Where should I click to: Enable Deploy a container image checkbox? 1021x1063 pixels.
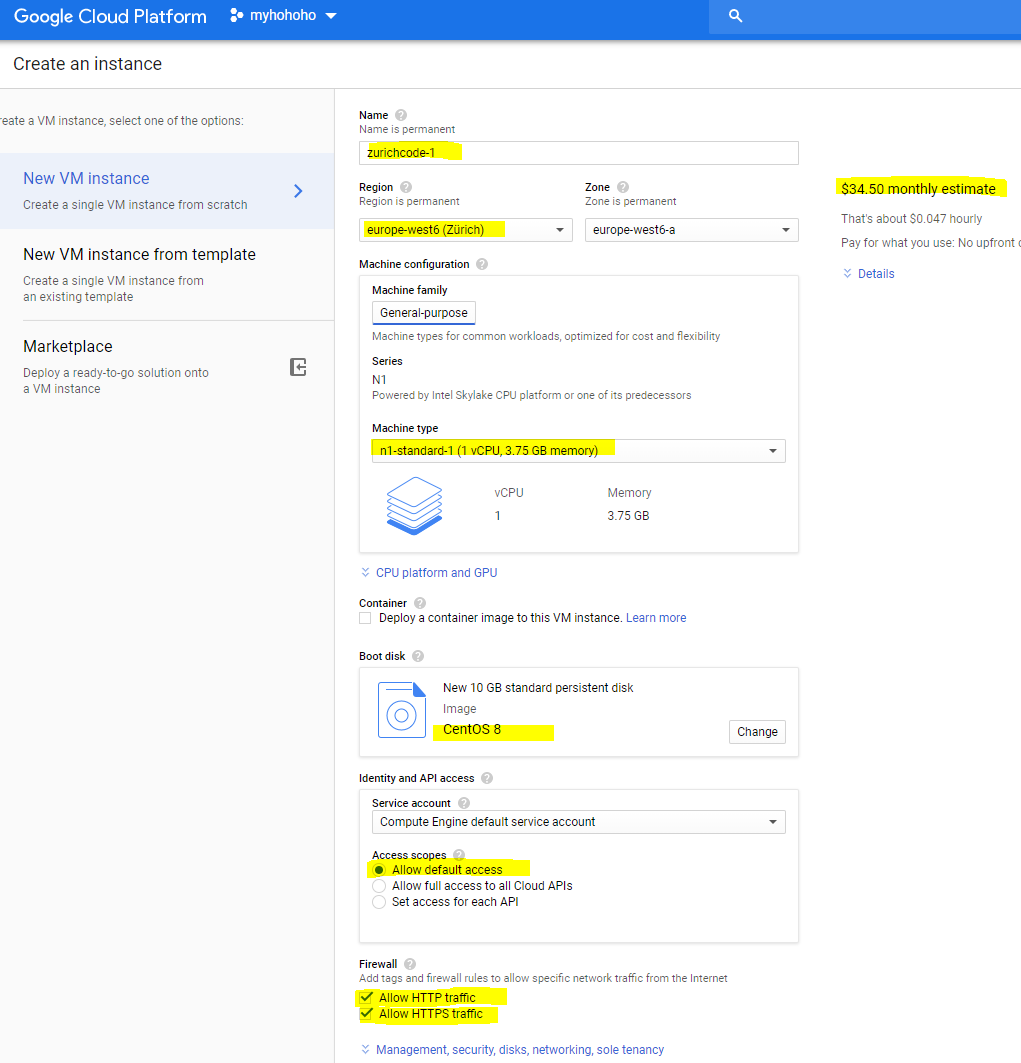365,618
